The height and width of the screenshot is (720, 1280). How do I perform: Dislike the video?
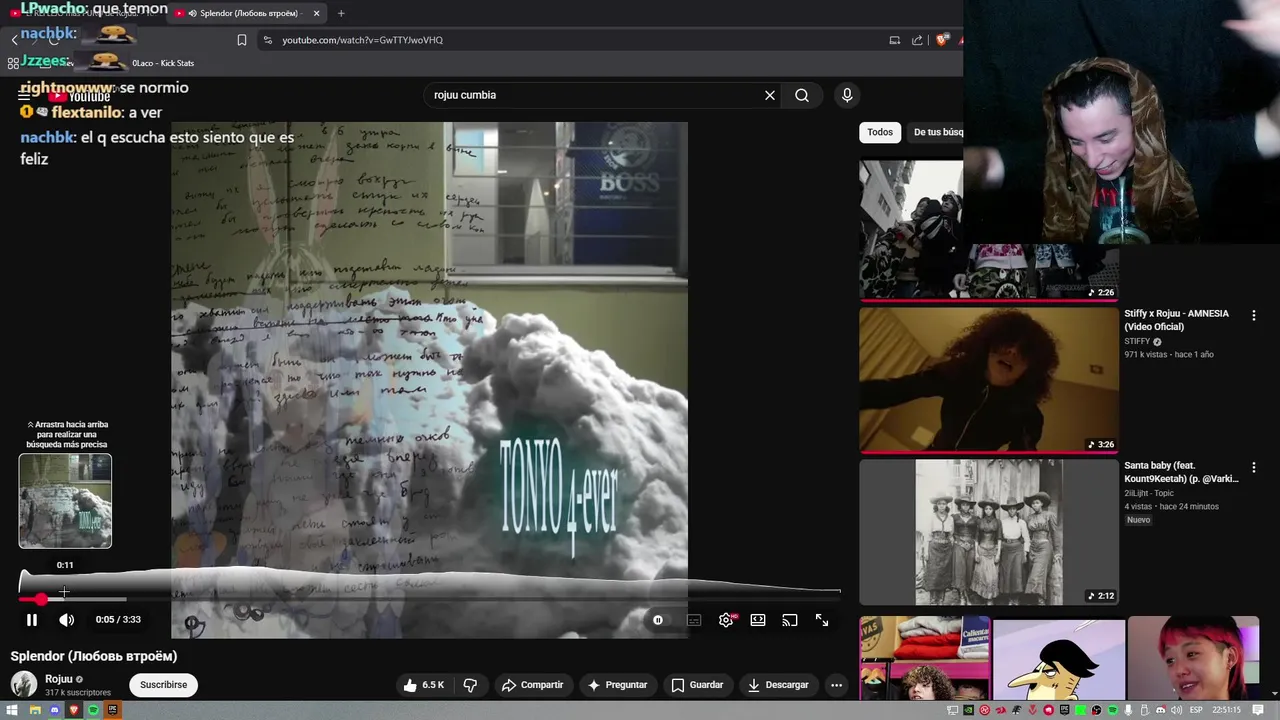470,685
